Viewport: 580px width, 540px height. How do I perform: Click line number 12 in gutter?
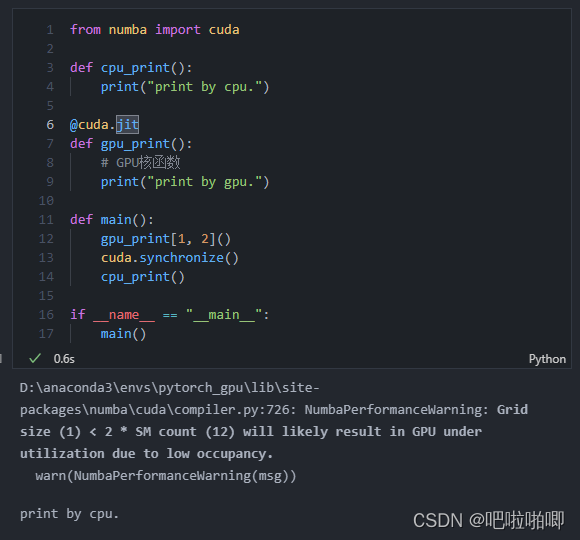[x=46, y=239]
